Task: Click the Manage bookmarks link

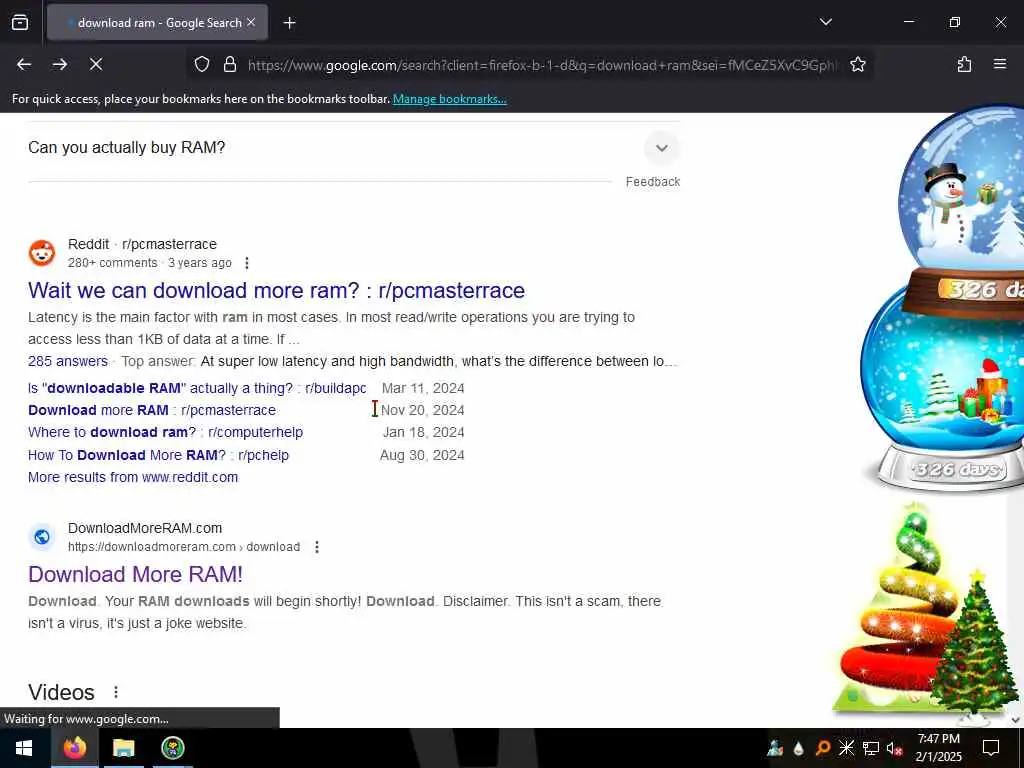Action: [449, 99]
